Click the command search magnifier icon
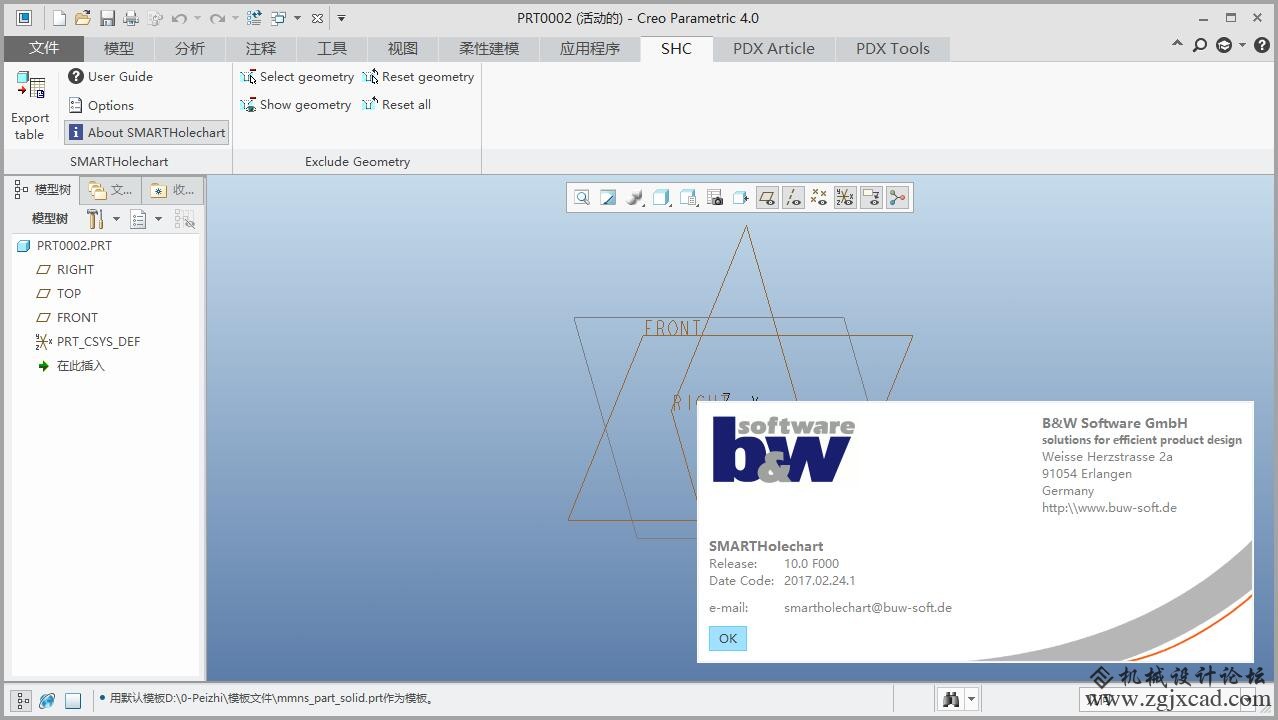This screenshot has height=720, width=1278. click(1200, 45)
